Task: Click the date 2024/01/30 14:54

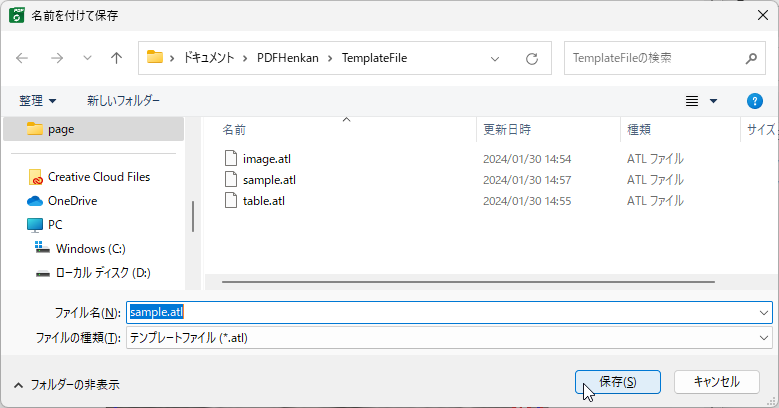Action: point(527,159)
